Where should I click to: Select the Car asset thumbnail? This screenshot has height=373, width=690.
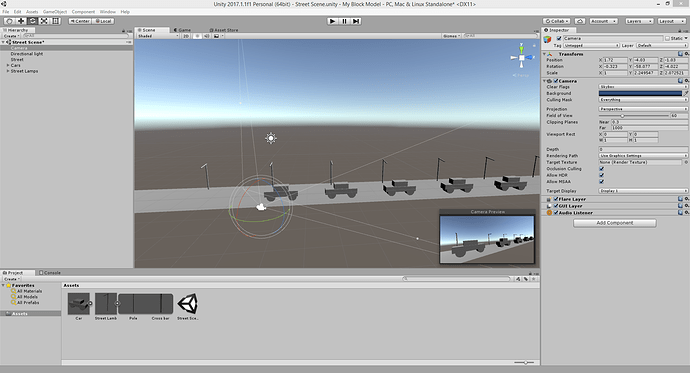coord(79,304)
